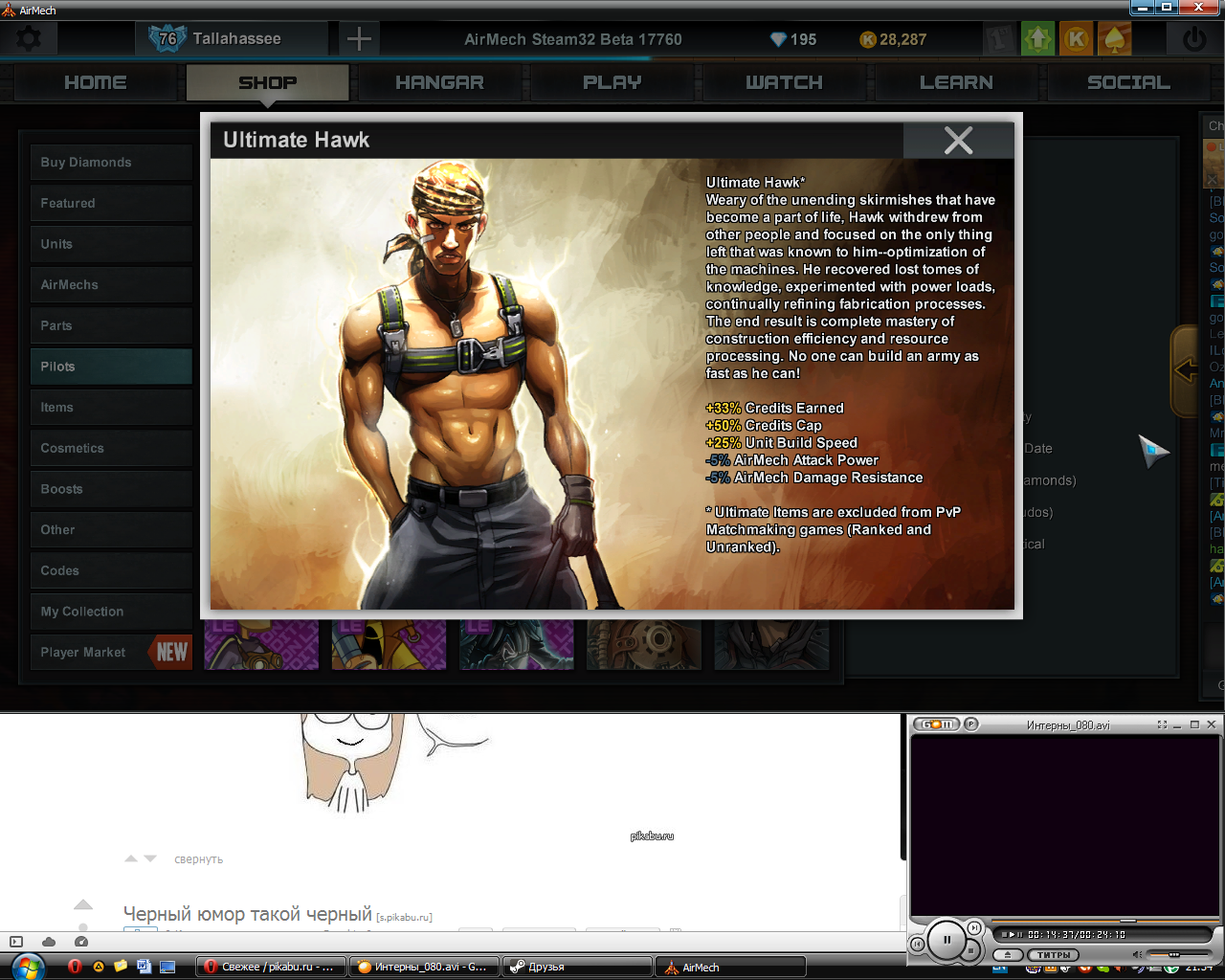1225x980 pixels.
Task: Click the eject/open button in GOM Player
Action: pyautogui.click(x=1007, y=955)
